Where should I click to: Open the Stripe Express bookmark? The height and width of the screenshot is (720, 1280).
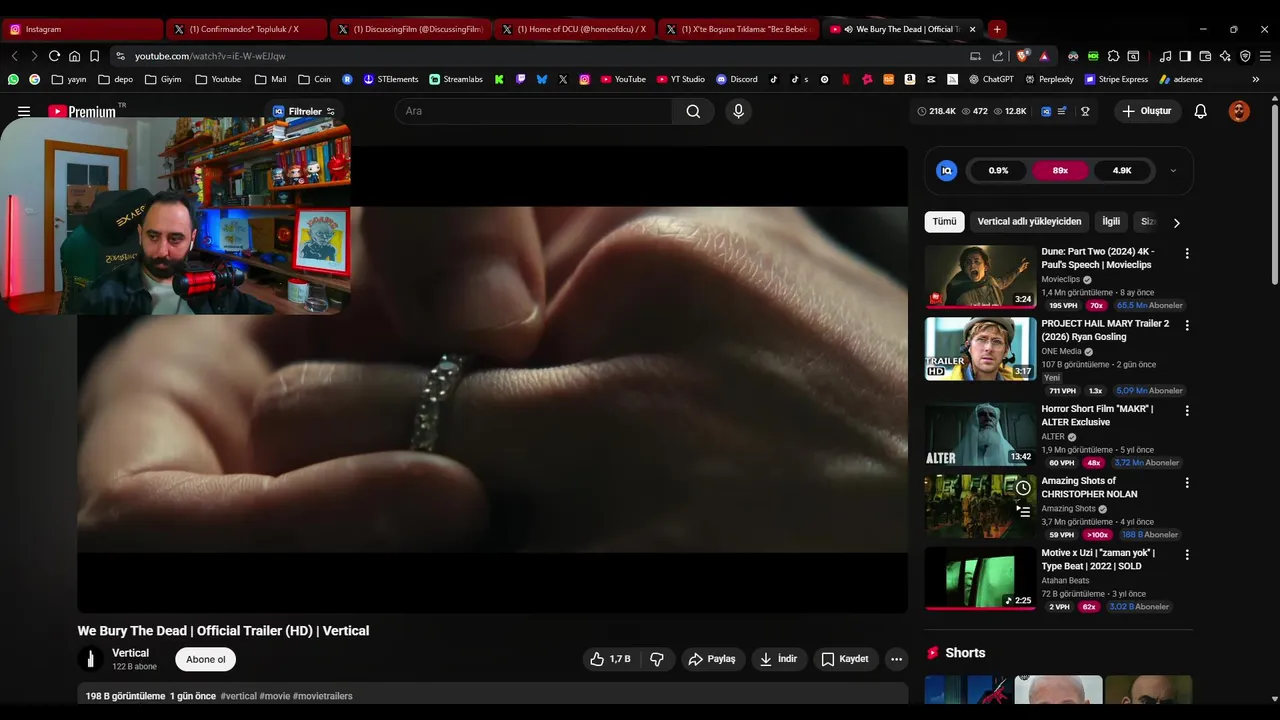click(x=1116, y=79)
